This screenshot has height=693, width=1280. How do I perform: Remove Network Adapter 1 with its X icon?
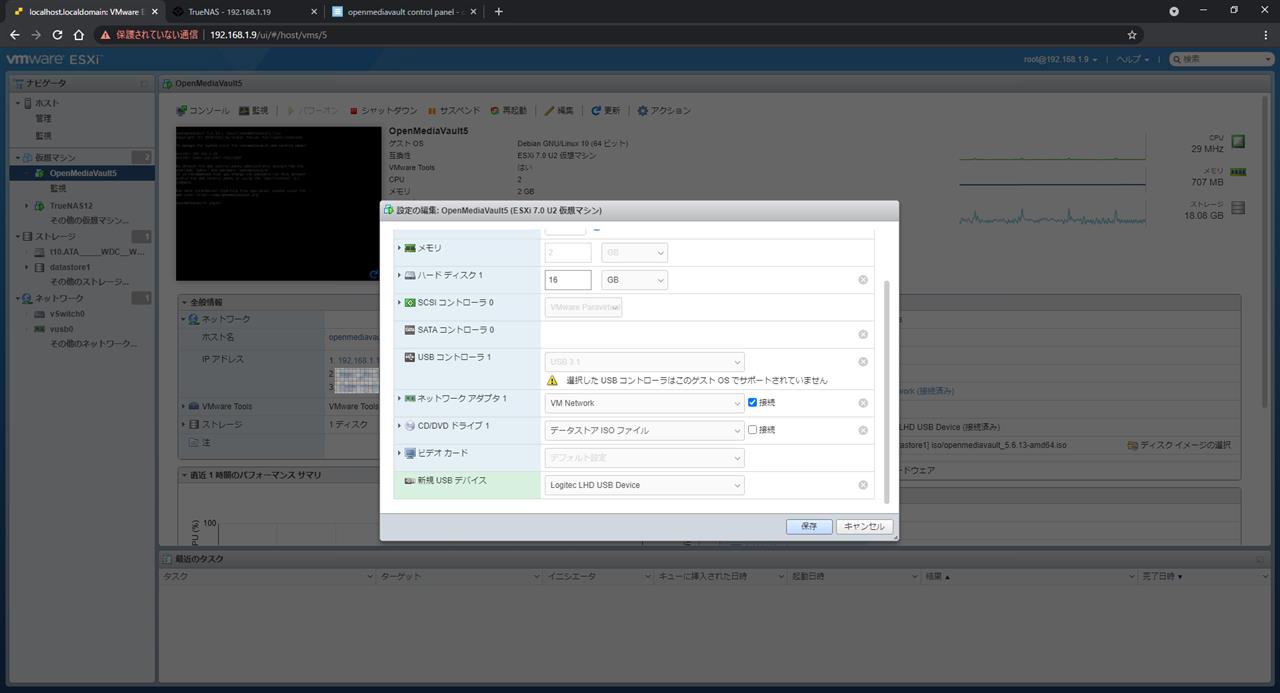(x=863, y=403)
